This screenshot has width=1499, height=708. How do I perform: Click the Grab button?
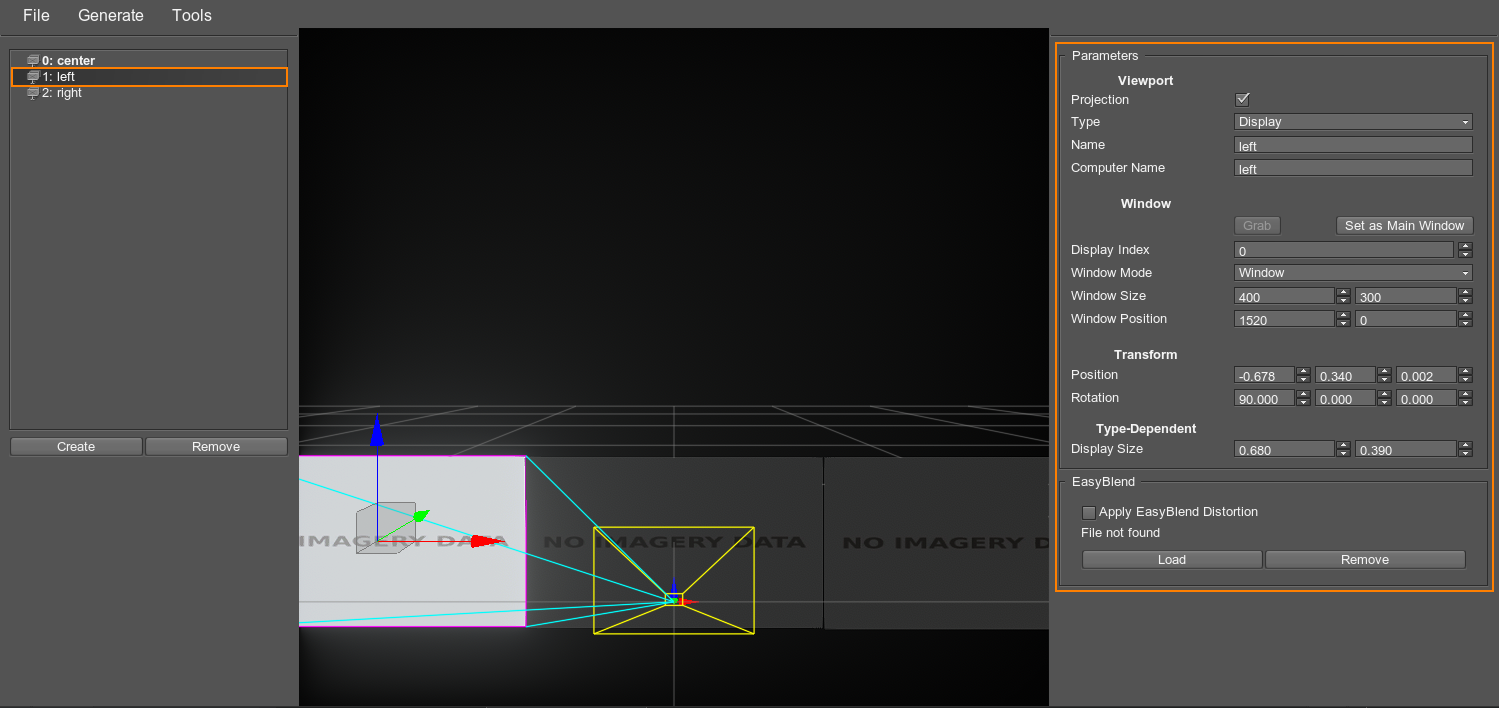pos(1257,226)
